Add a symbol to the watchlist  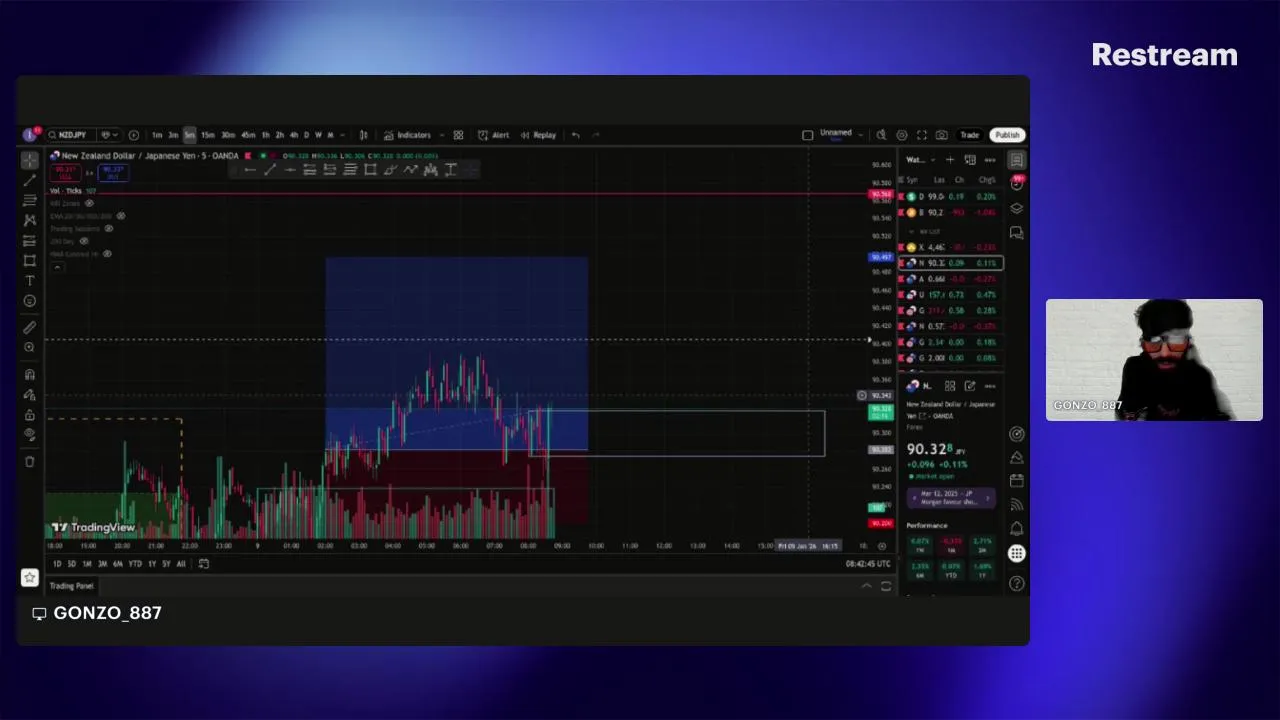949,160
